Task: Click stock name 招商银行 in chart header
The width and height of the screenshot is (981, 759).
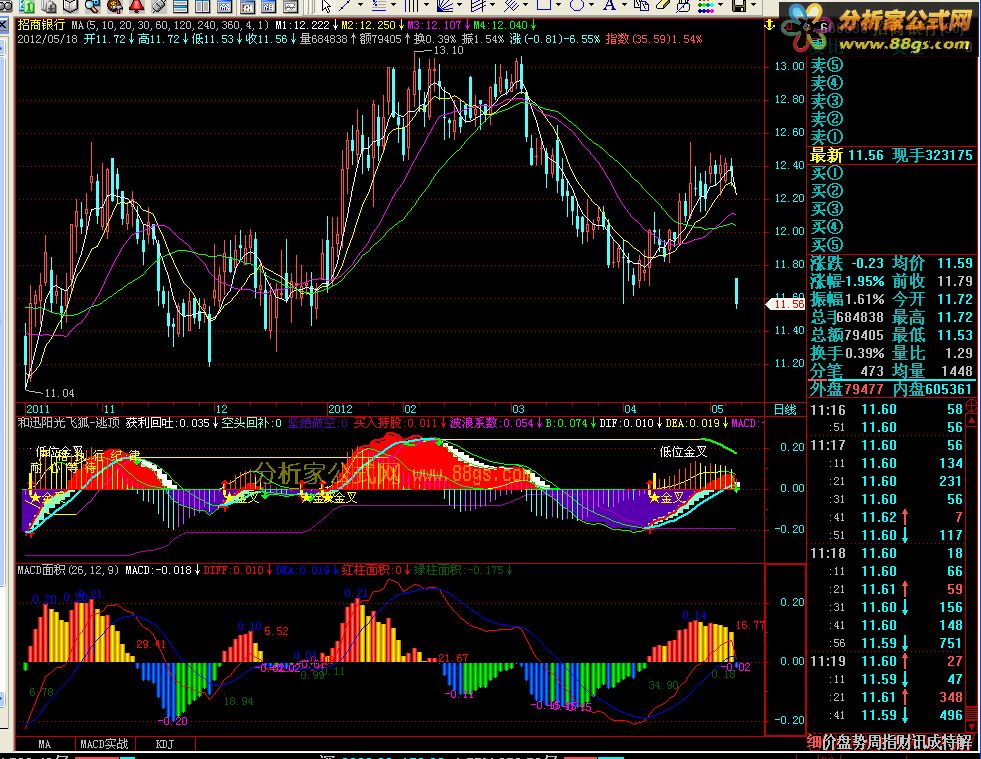Action: coord(41,25)
